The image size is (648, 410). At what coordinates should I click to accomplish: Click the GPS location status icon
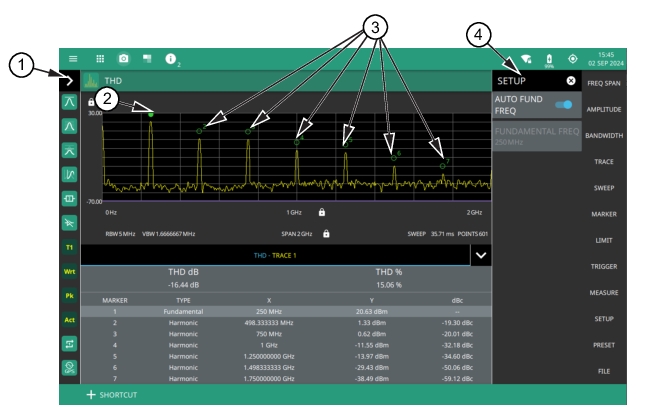tap(573, 59)
